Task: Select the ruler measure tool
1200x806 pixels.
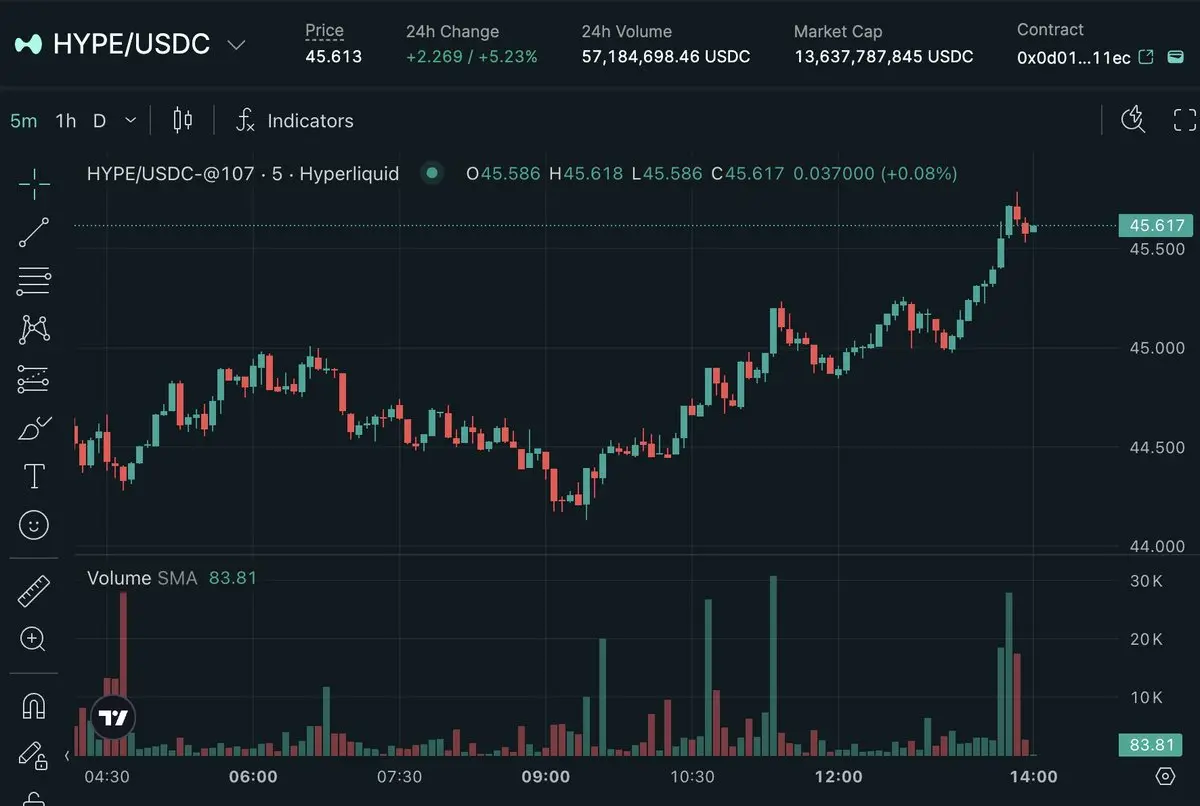Action: 34,590
